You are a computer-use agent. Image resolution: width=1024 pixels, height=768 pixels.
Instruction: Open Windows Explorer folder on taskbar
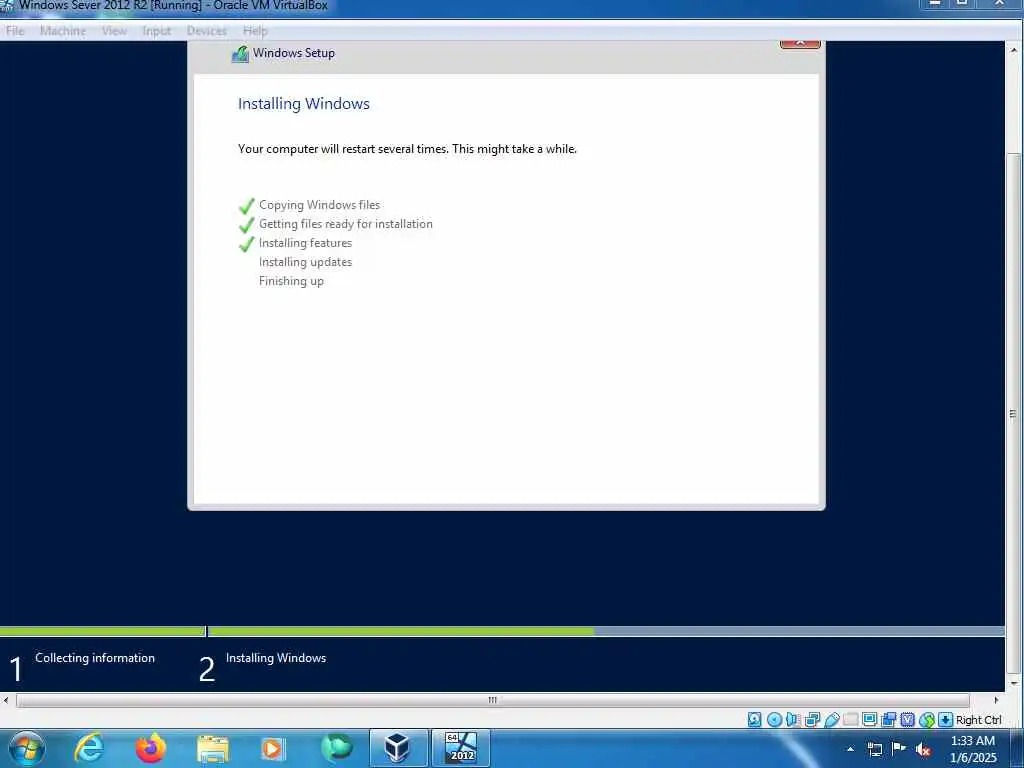(212, 749)
